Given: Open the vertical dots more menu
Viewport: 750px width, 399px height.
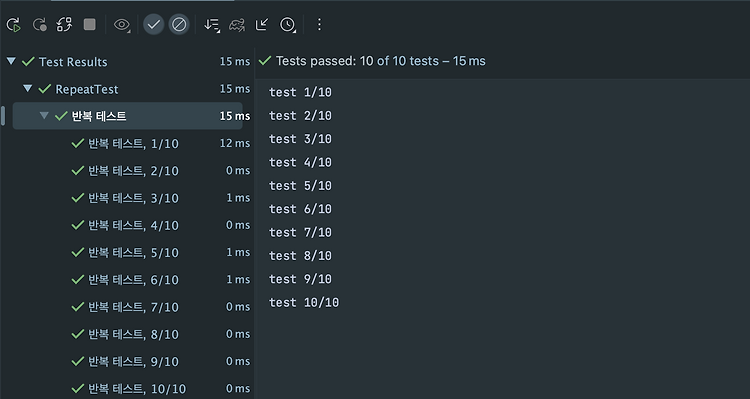Looking at the screenshot, I should pos(320,24).
